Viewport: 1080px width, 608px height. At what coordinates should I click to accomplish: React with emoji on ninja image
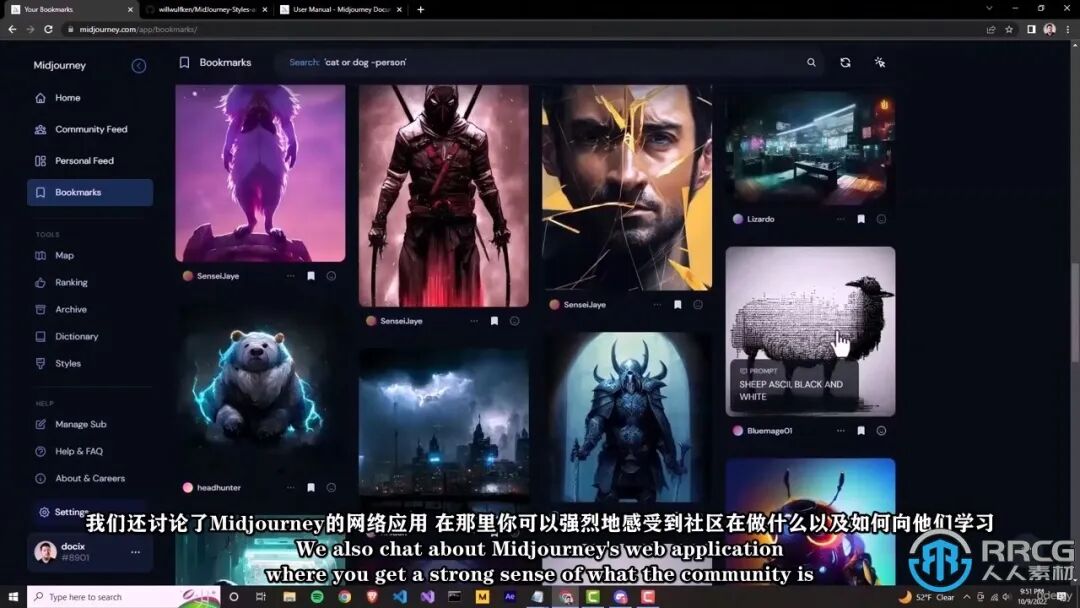point(515,321)
